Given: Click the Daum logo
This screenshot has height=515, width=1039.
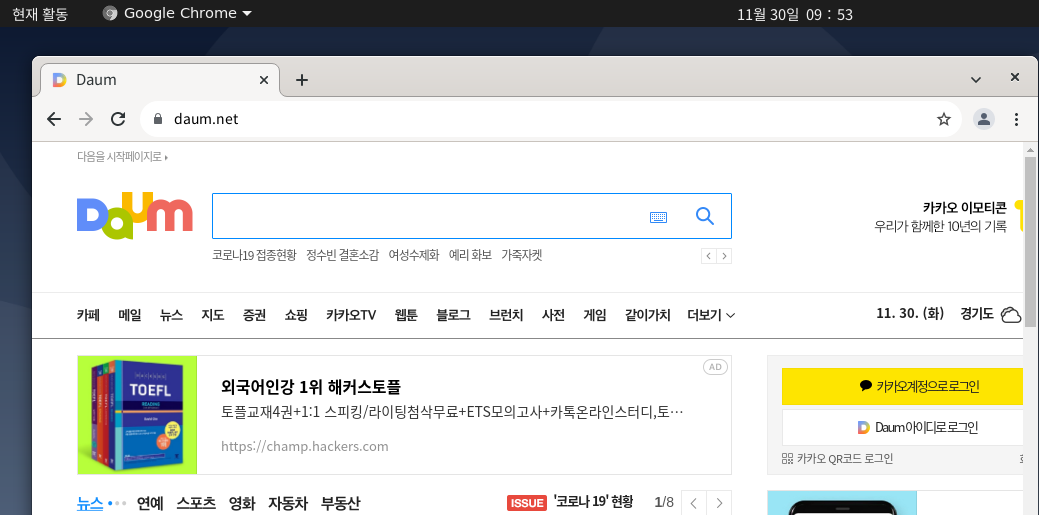Looking at the screenshot, I should pos(135,215).
